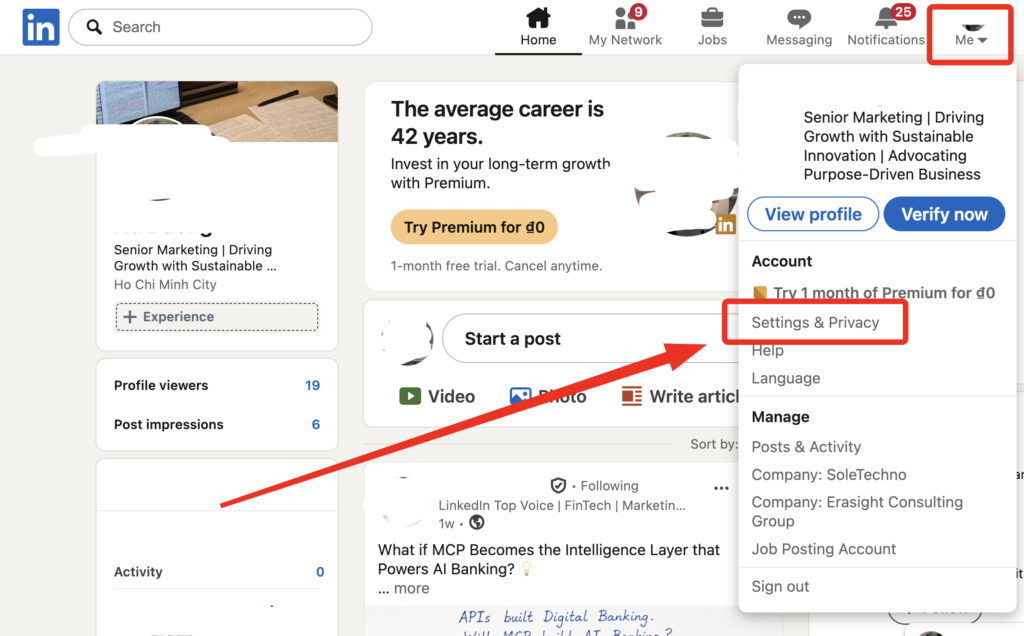Click the Premium gold icon in menu
The image size is (1024, 636).
[760, 293]
